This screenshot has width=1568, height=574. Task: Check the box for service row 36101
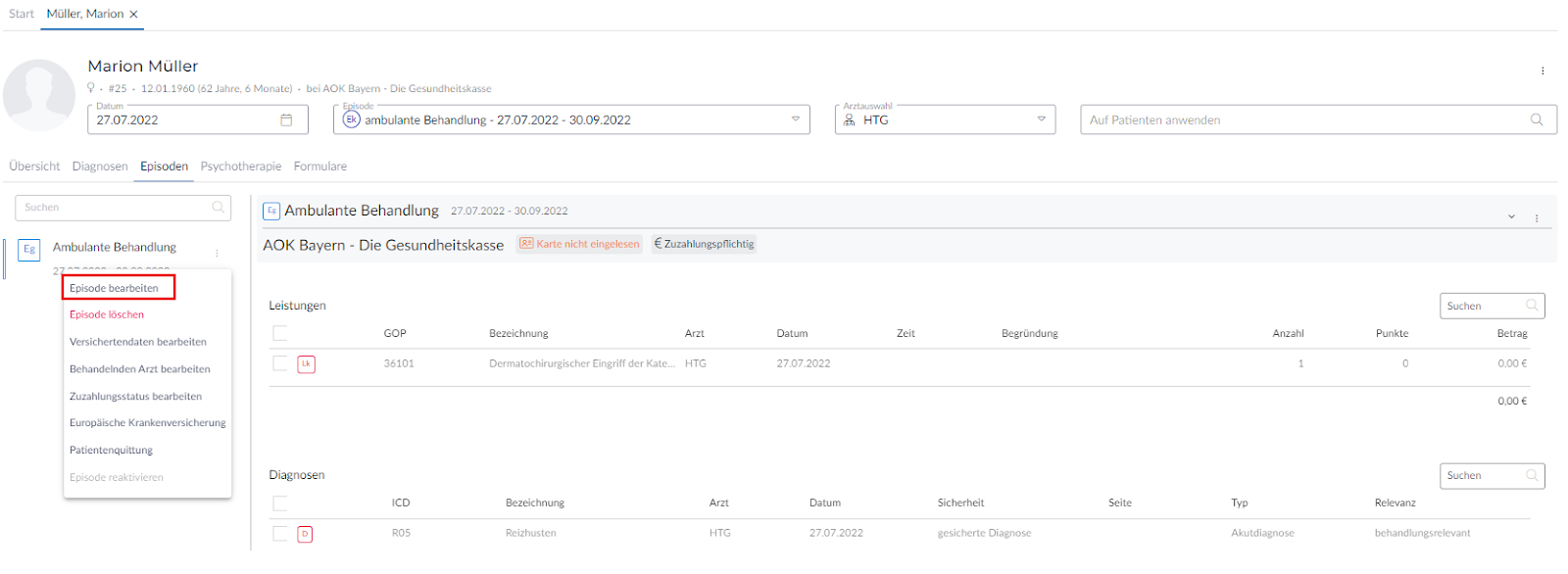(x=280, y=363)
